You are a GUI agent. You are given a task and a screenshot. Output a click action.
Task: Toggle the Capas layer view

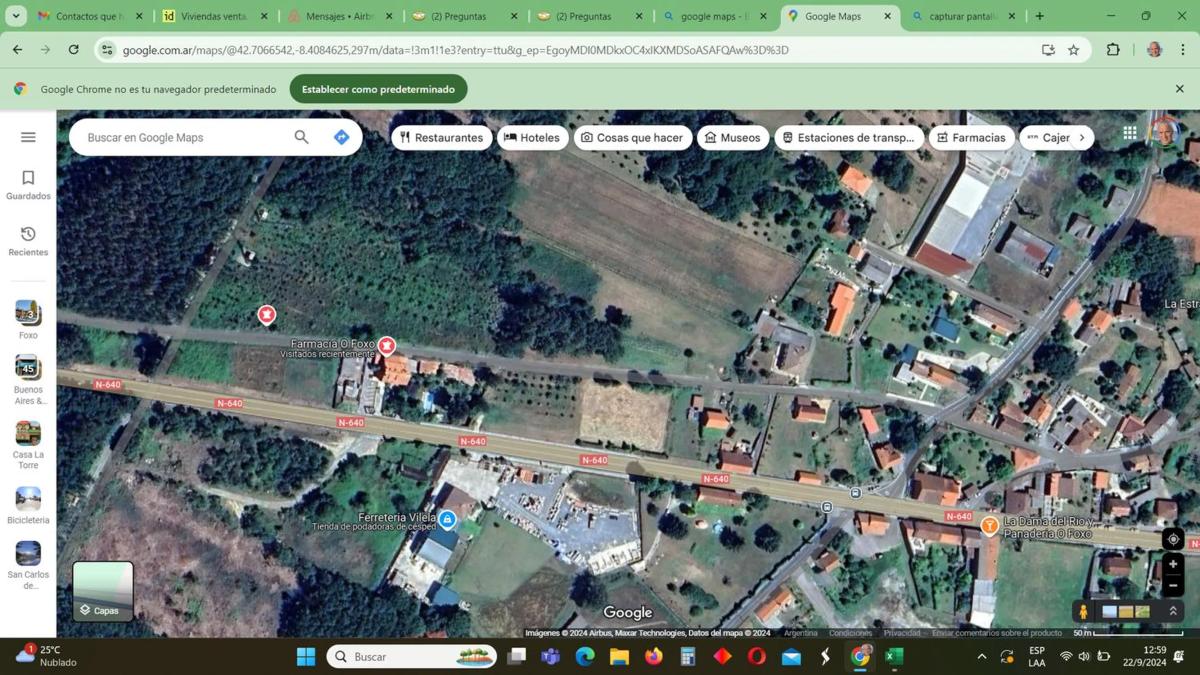click(103, 591)
